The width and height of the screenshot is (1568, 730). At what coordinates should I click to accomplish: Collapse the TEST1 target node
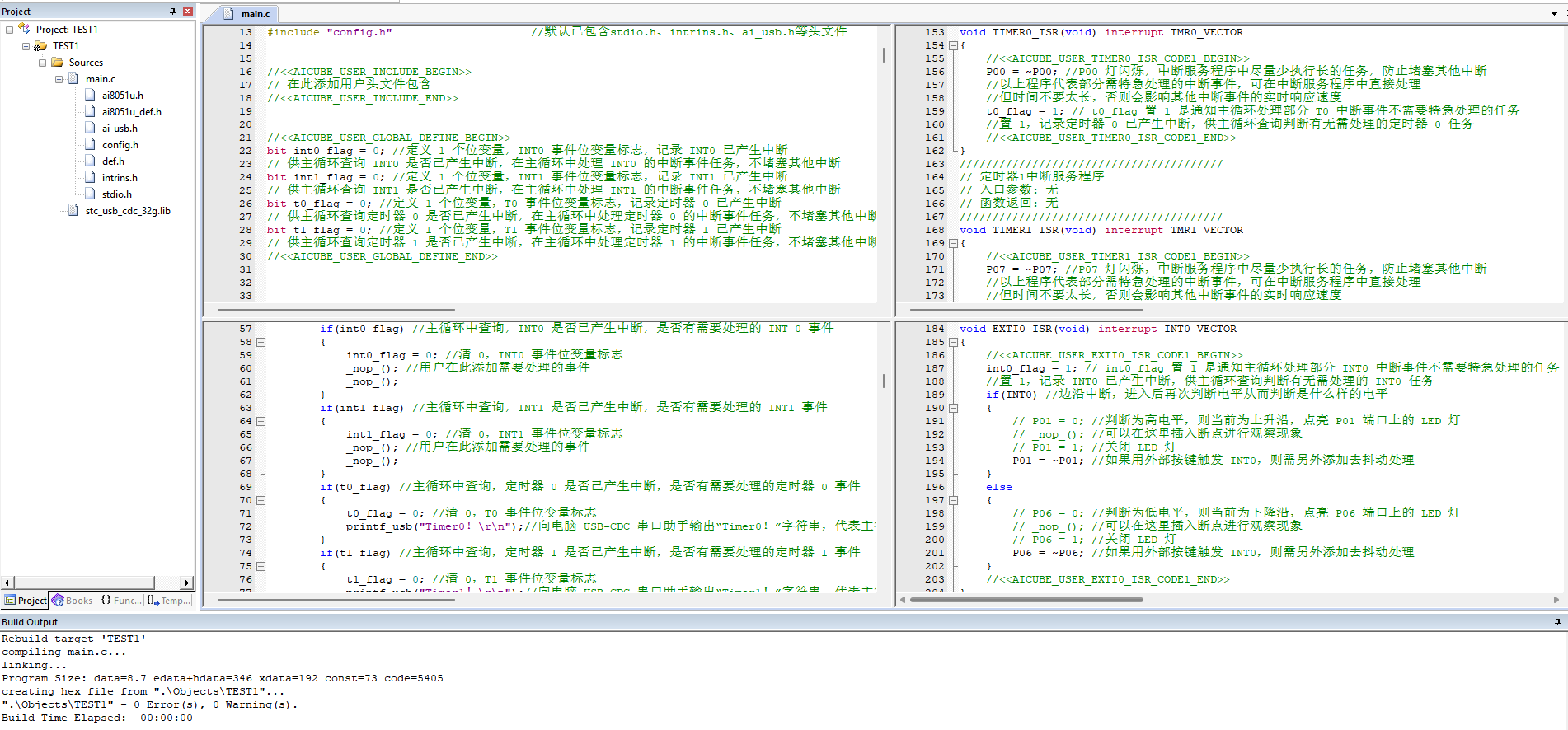coord(26,46)
